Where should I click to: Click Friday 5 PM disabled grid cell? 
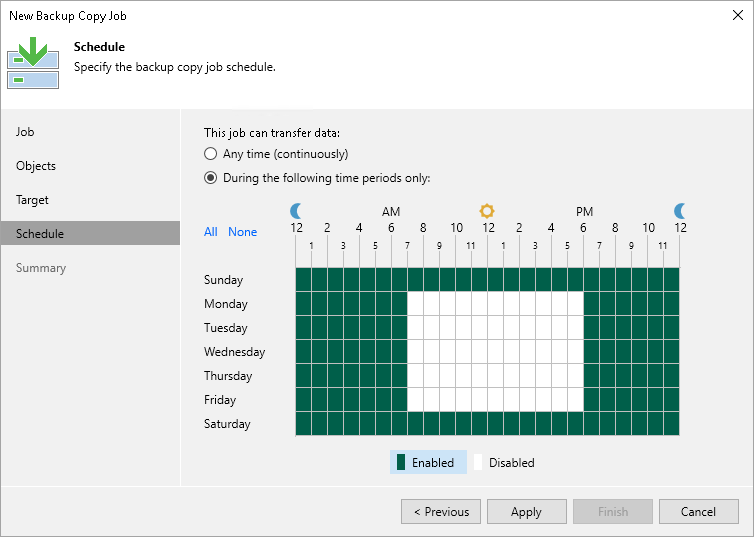click(x=575, y=400)
